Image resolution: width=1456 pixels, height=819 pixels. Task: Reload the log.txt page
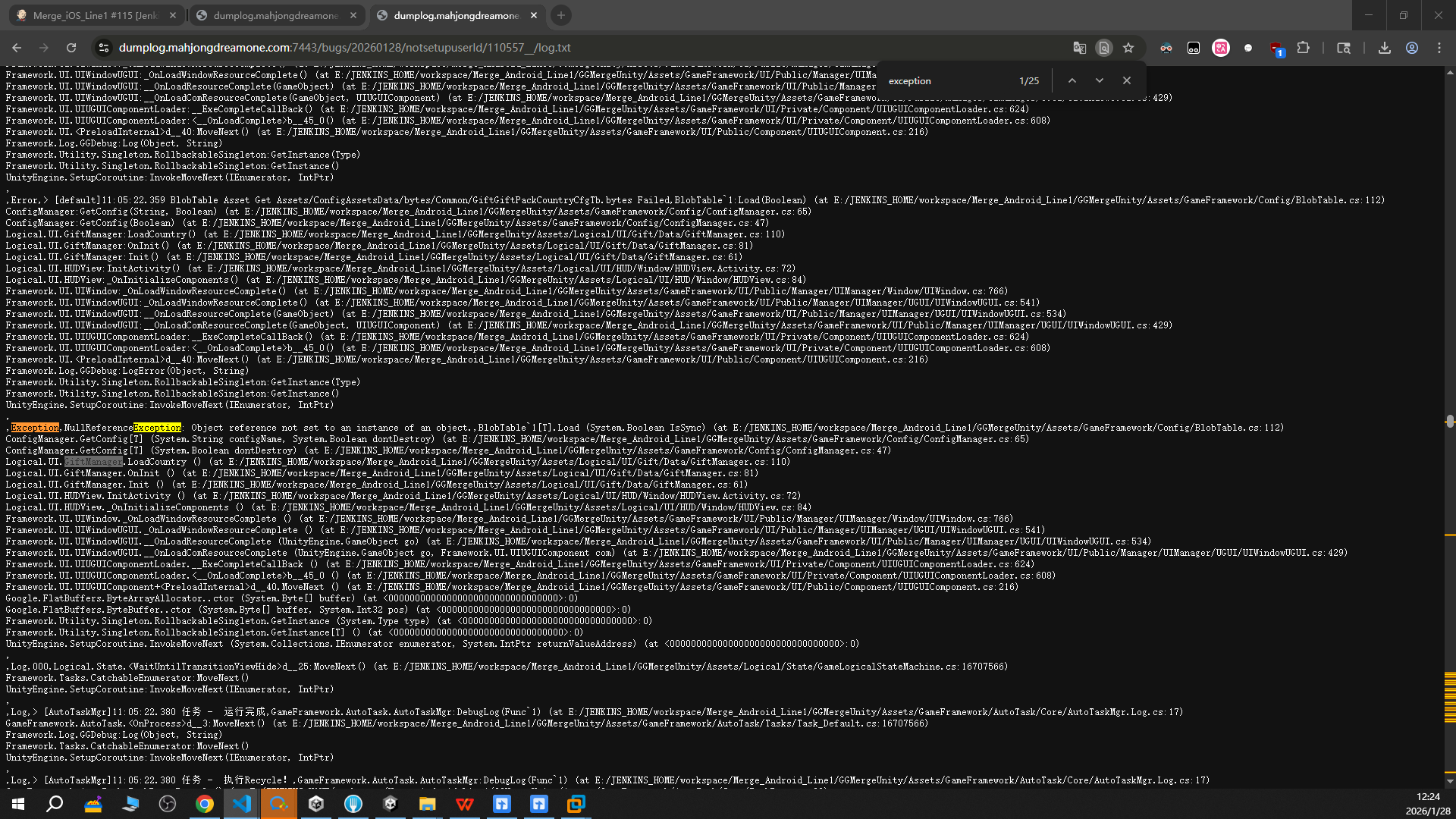[71, 48]
